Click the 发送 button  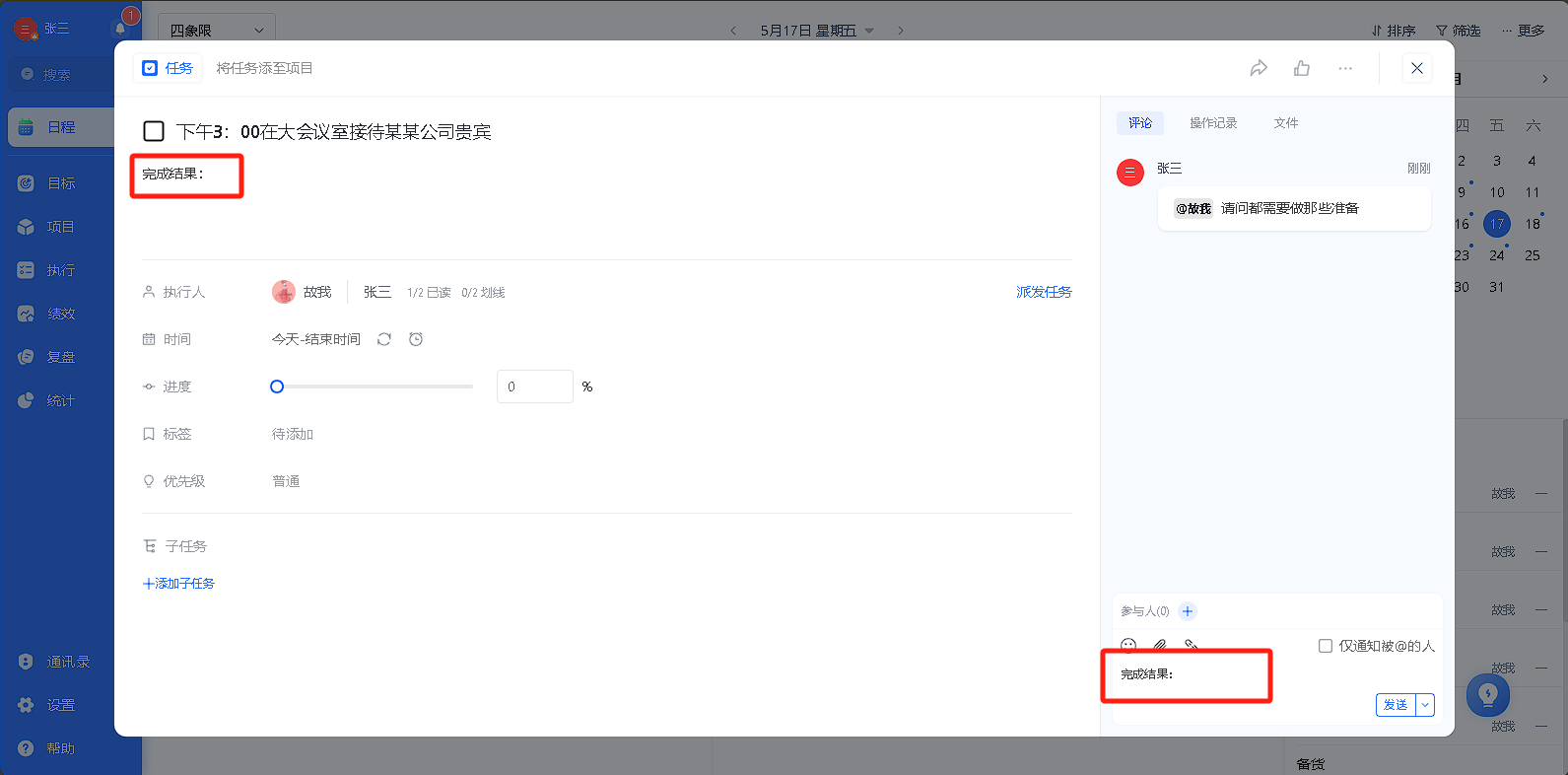pyautogui.click(x=1396, y=705)
